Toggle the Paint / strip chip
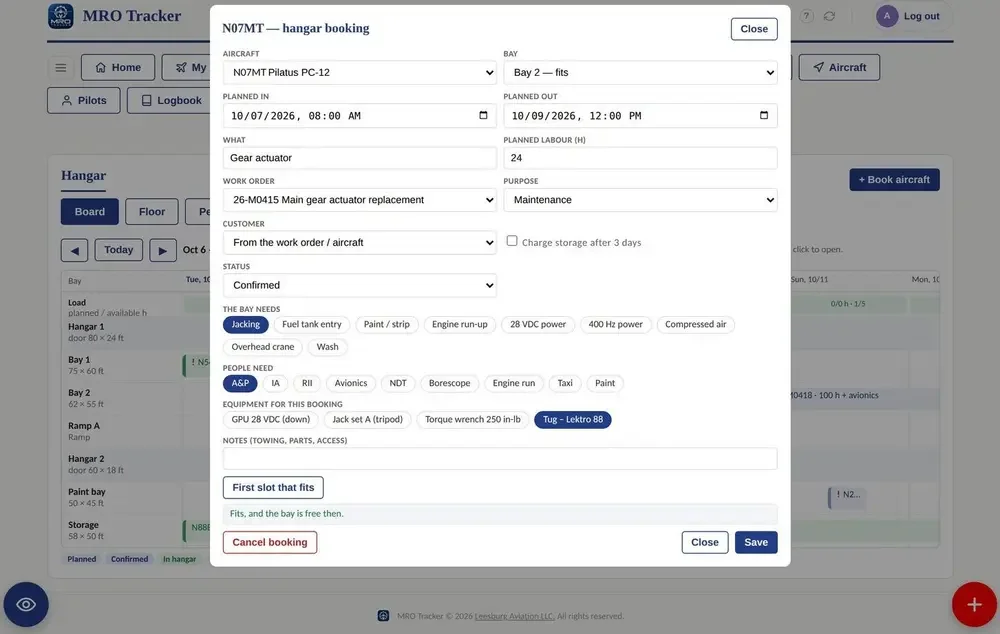 pos(386,324)
